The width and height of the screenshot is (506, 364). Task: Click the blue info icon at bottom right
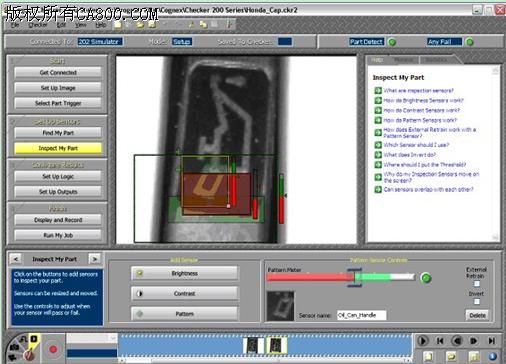pos(493,356)
